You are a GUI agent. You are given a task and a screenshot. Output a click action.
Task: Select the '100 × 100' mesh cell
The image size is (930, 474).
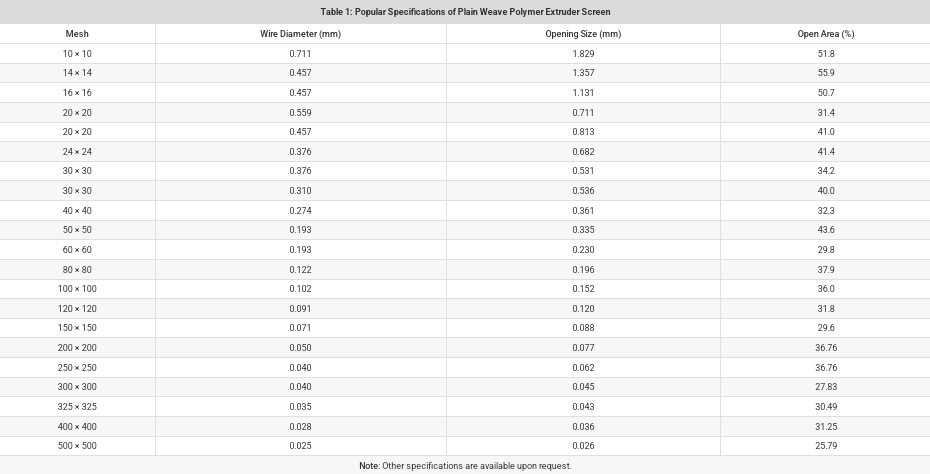click(x=77, y=289)
